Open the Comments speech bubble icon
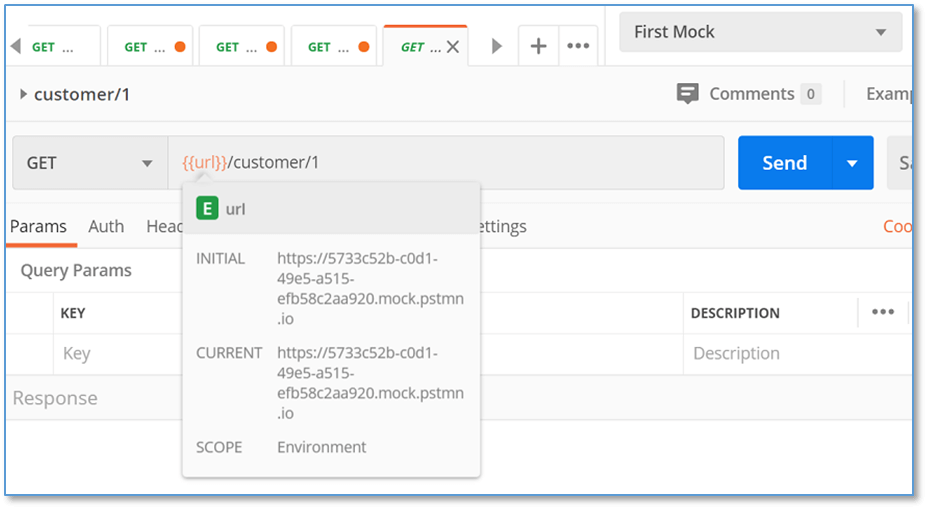This screenshot has width=927, height=509. tap(687, 93)
